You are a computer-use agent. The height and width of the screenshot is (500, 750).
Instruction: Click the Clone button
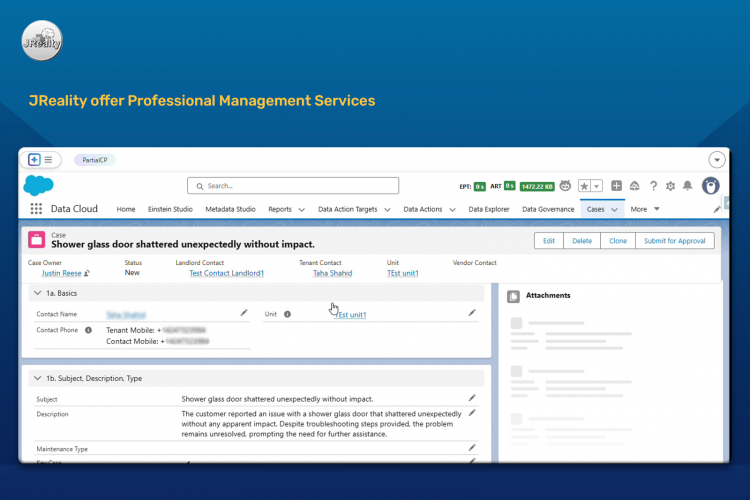coord(618,241)
